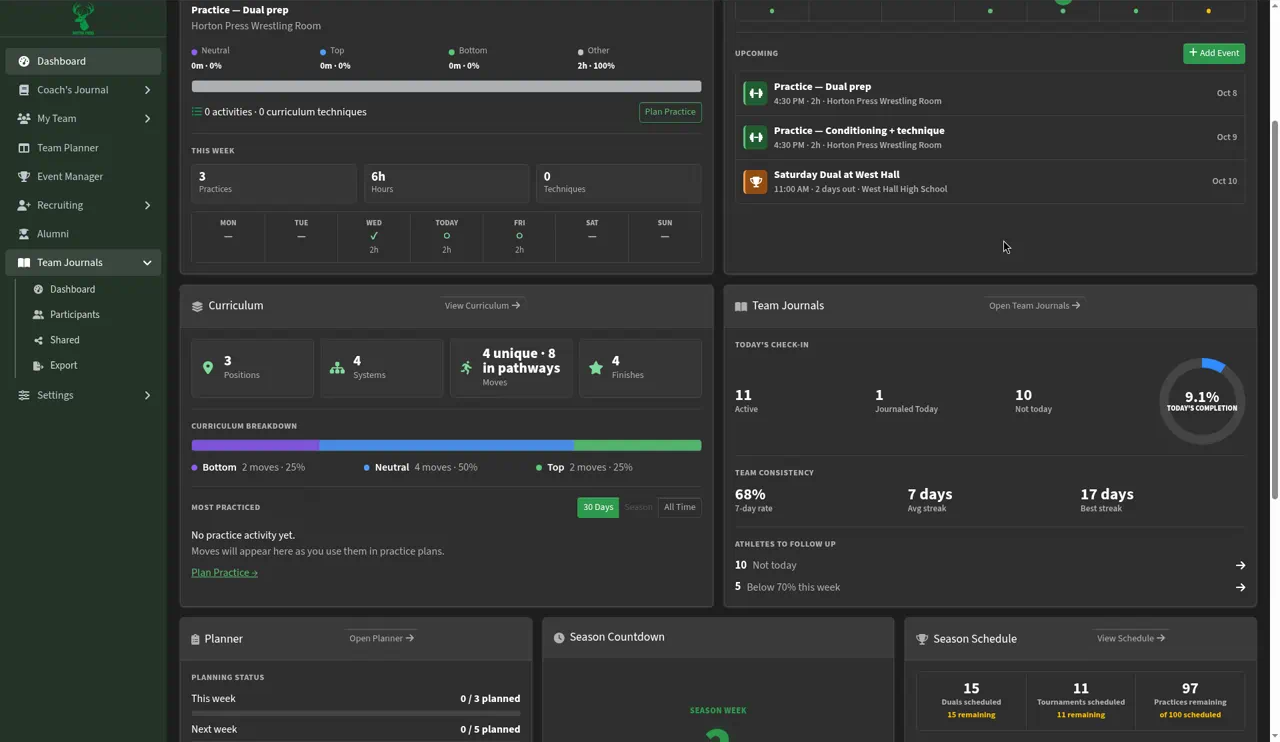Click the Team Planner table icon
Screen dimensions: 1280x742
tap(24, 148)
